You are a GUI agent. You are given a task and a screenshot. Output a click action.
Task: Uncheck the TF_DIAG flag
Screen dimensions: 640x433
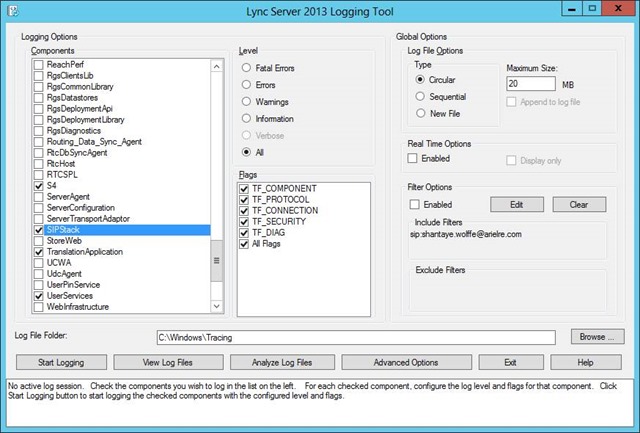coord(244,233)
